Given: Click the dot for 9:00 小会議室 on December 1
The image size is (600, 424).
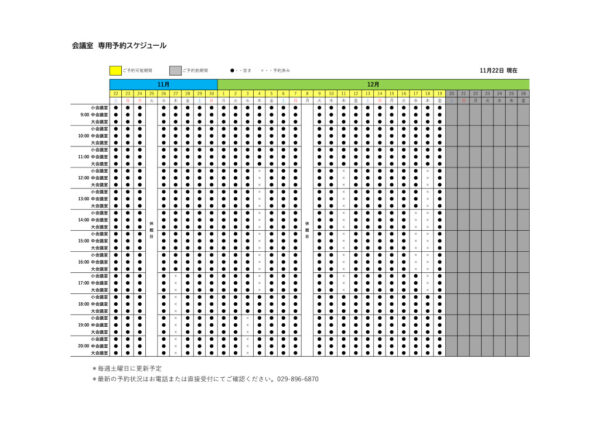Looking at the screenshot, I should [223, 108].
